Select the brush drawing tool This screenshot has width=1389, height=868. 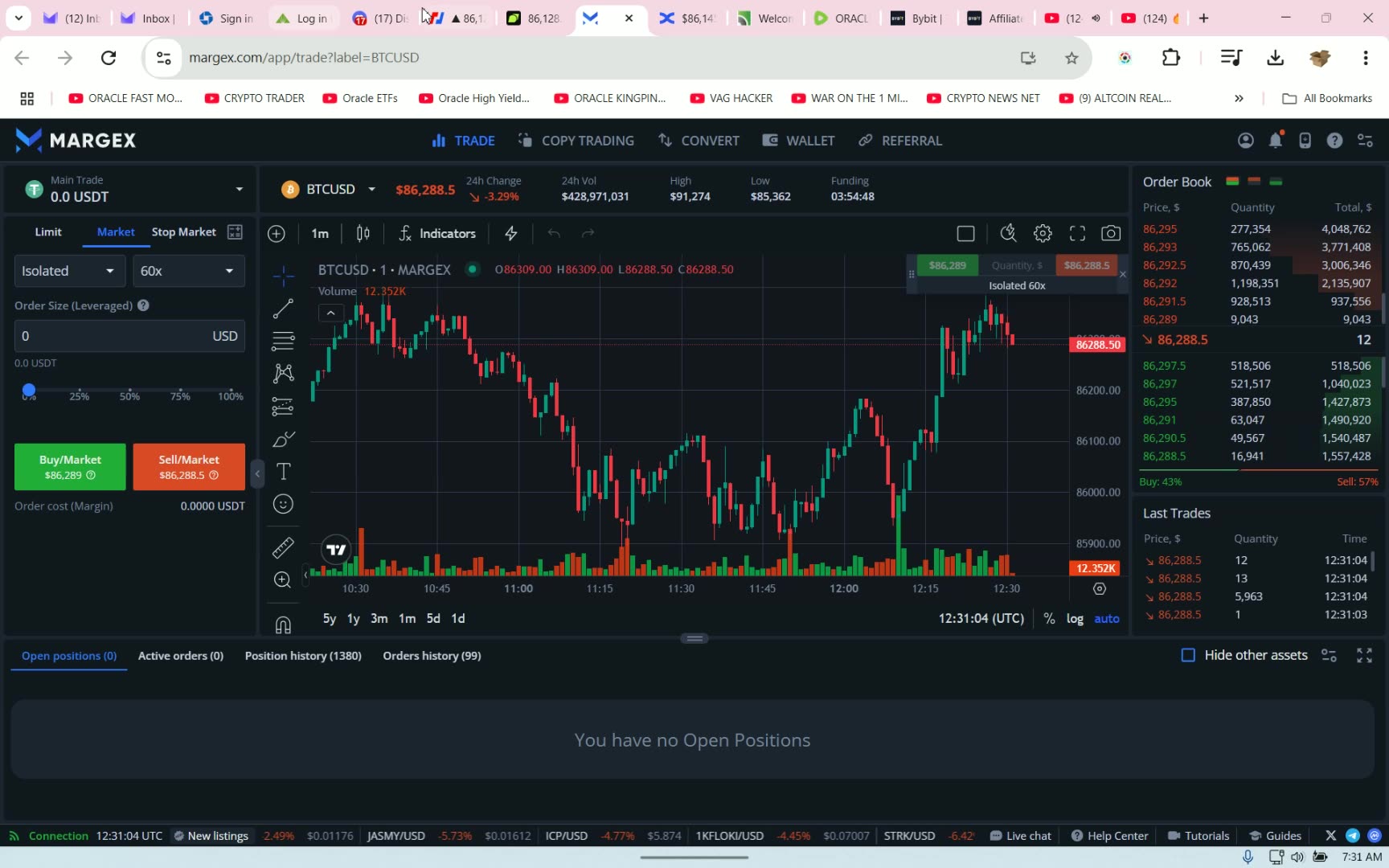(x=283, y=439)
